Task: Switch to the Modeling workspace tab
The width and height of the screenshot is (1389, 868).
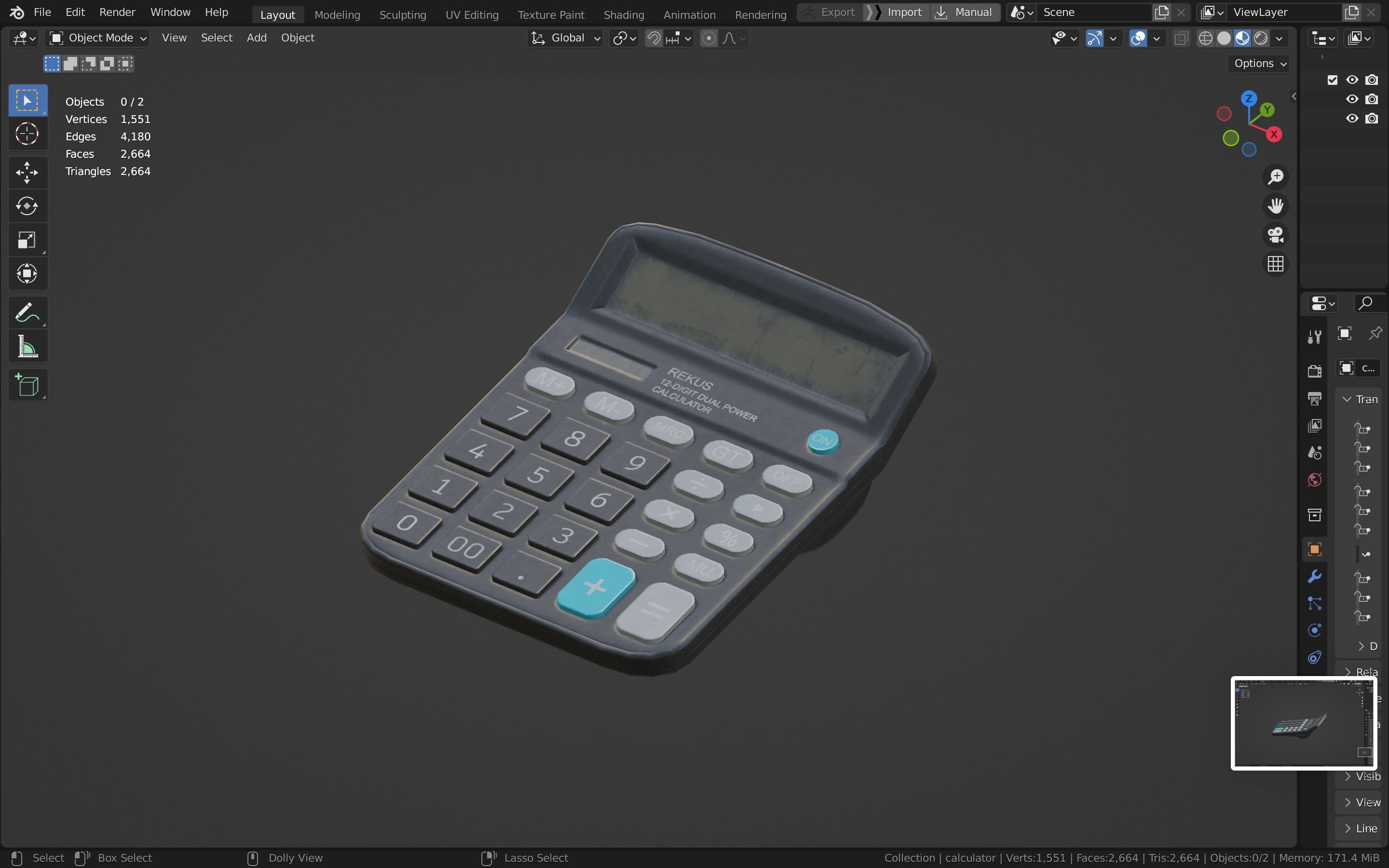Action: click(337, 14)
